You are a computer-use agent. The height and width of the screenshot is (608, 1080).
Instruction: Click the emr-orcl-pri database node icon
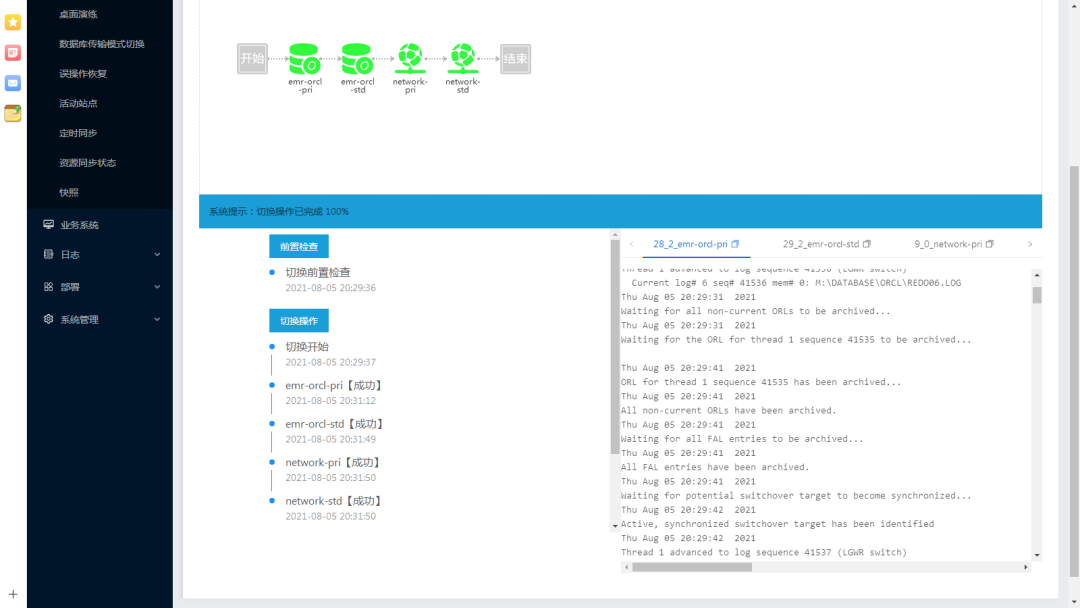(305, 59)
